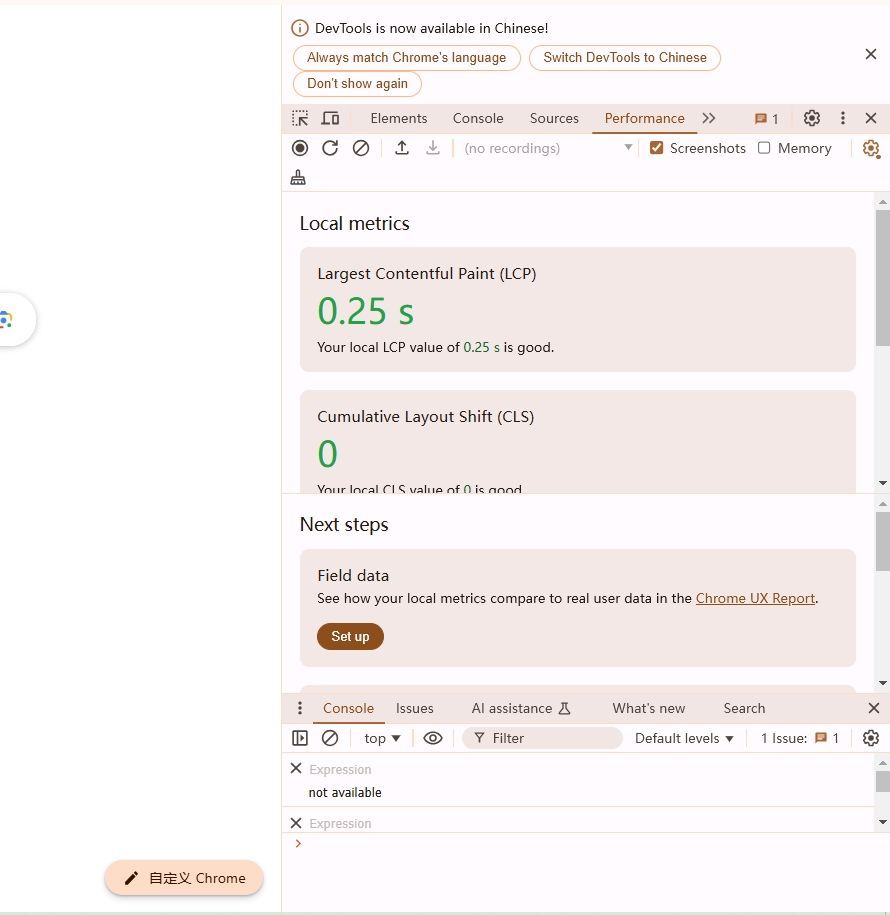Screen dimensions: 890x915
Task: Select the Performance tab
Action: (644, 118)
